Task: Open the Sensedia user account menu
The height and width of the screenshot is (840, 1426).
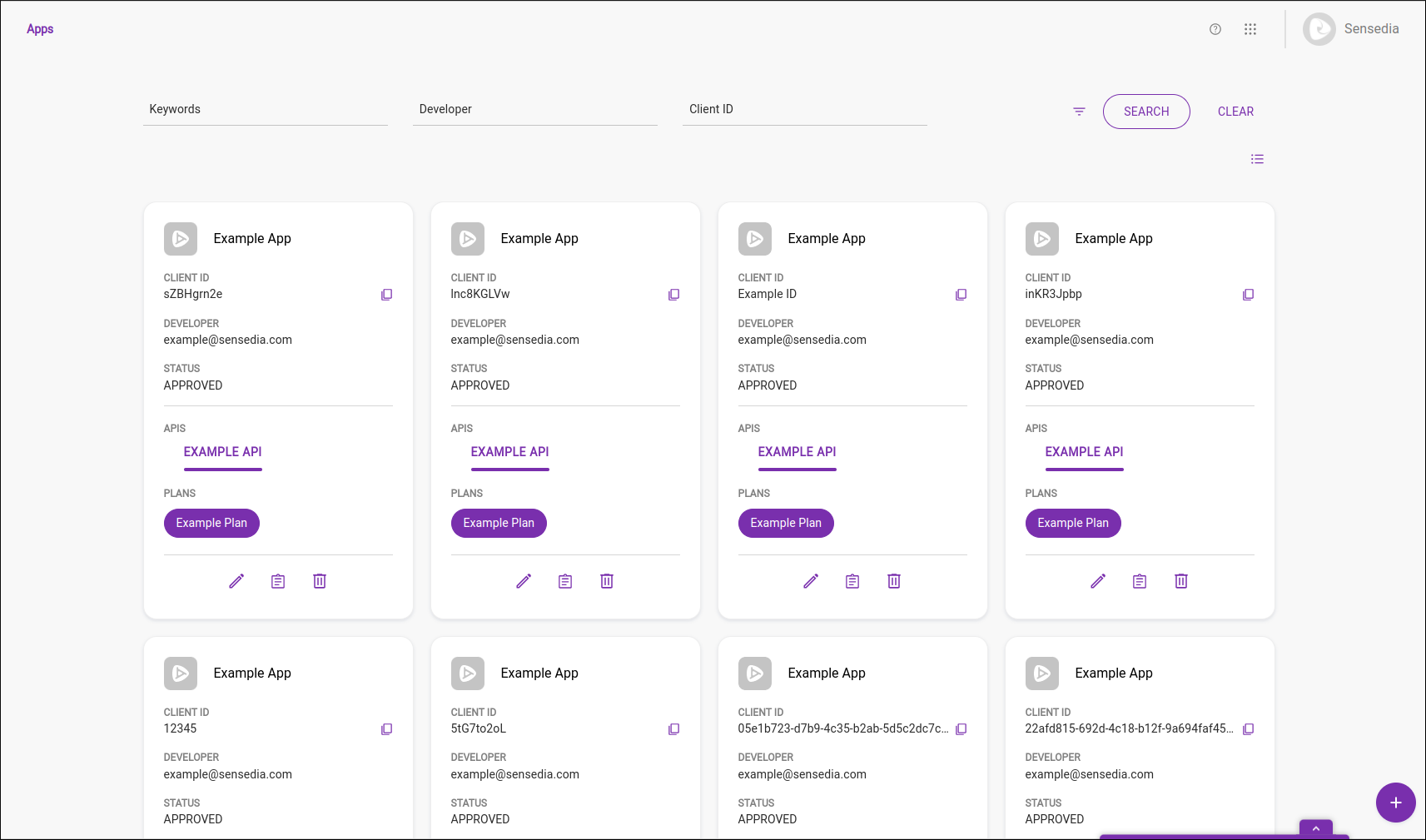Action: (1351, 29)
